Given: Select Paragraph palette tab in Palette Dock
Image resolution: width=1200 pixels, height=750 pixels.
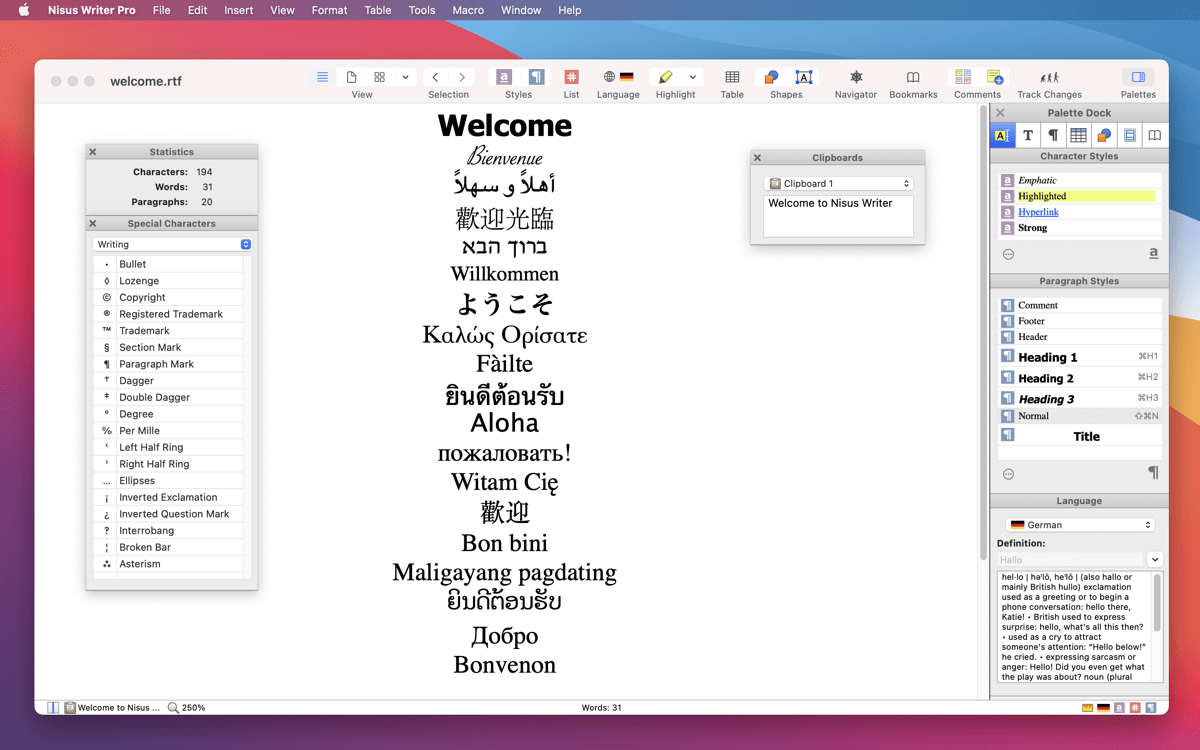Looking at the screenshot, I should tap(1053, 135).
